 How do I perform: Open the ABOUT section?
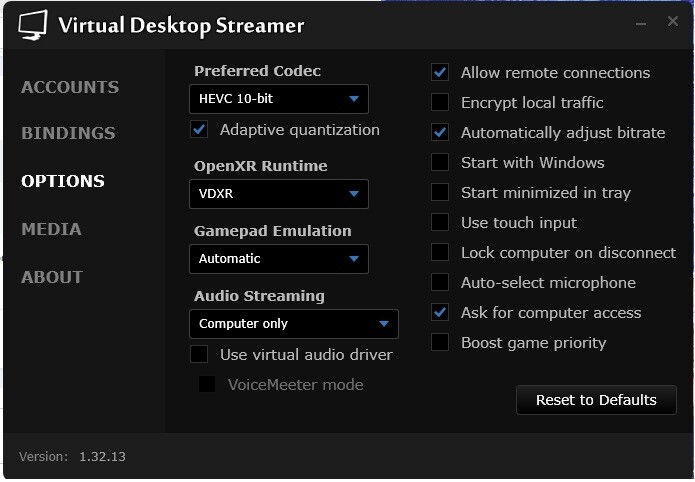(52, 277)
